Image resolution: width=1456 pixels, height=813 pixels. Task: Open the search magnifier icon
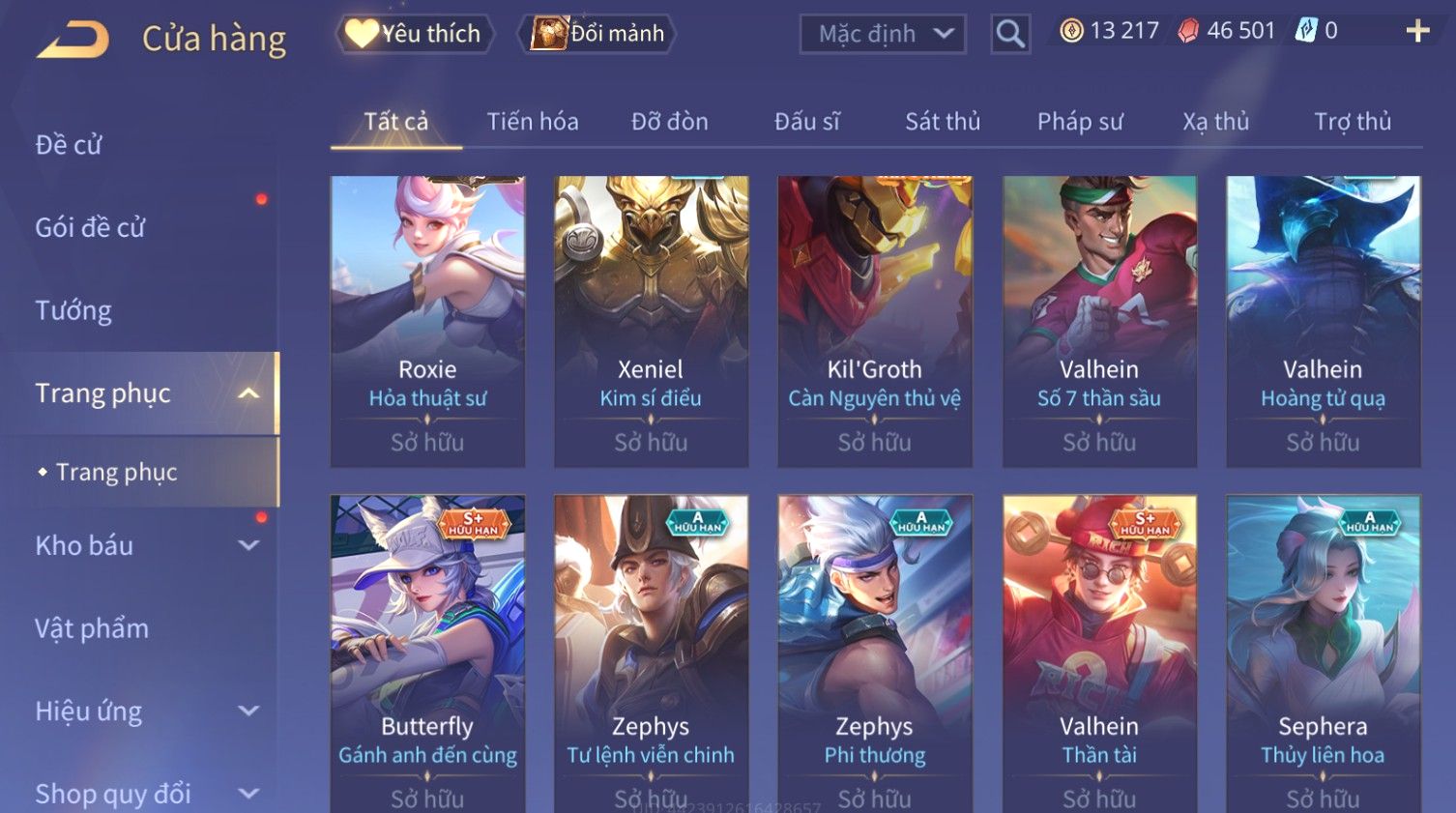1010,34
